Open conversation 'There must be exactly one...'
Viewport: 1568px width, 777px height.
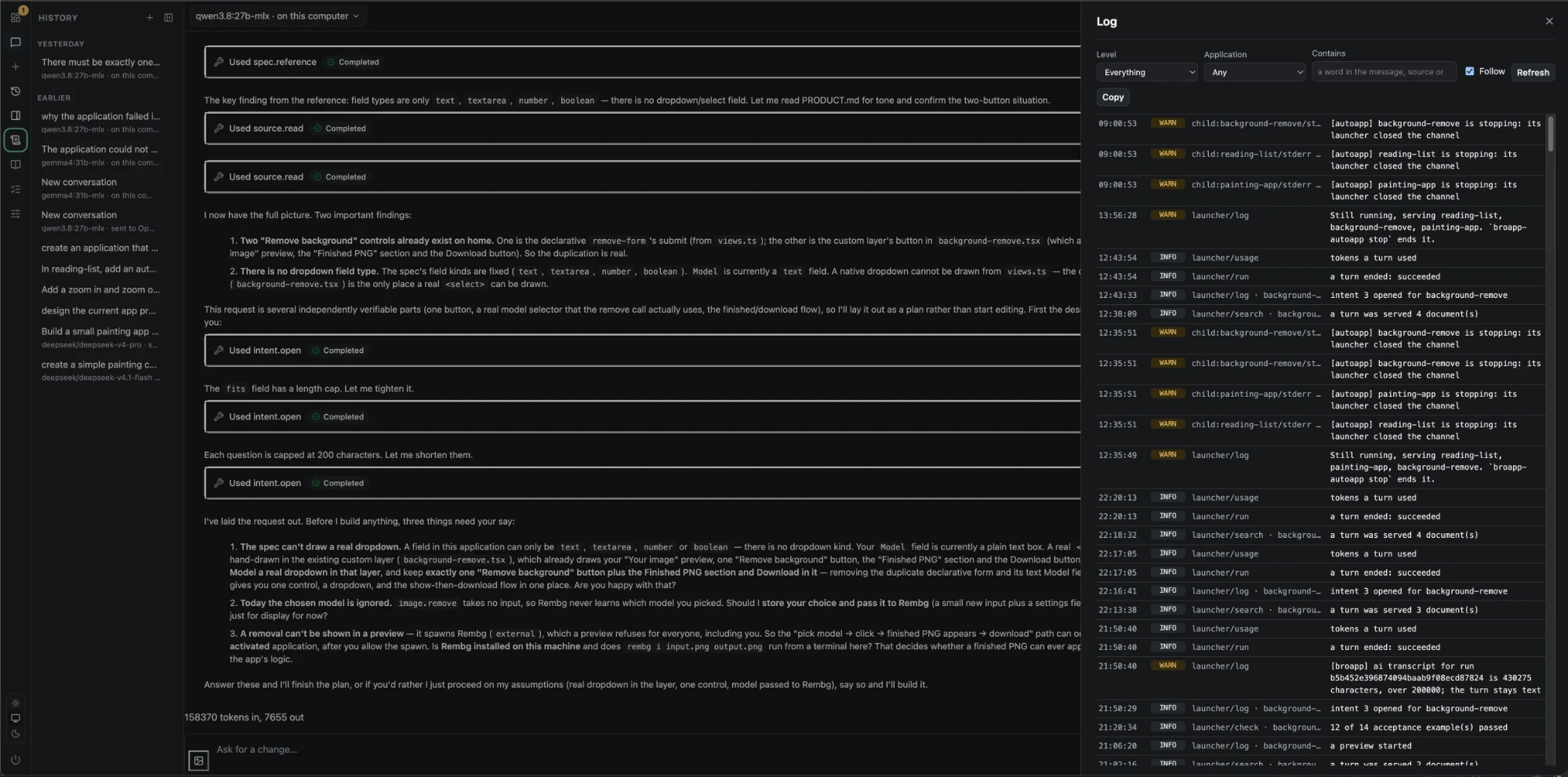pos(100,68)
